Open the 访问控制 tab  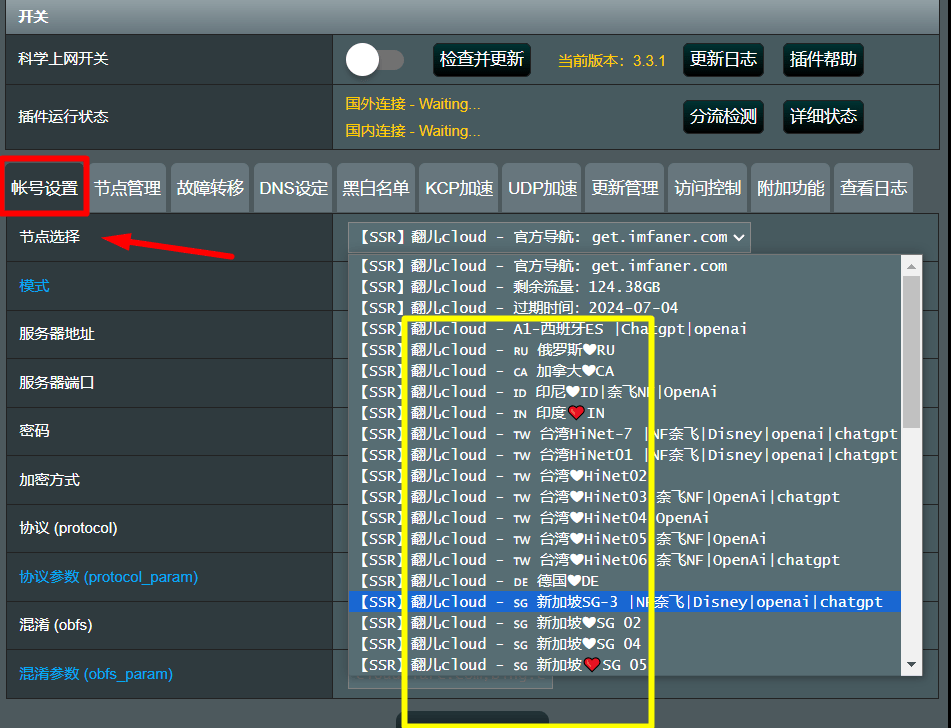707,187
